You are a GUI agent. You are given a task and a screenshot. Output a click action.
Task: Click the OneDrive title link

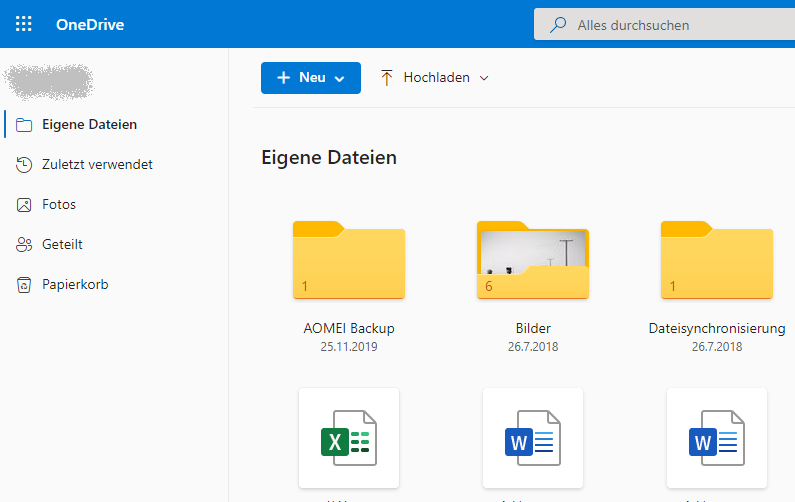coord(90,24)
